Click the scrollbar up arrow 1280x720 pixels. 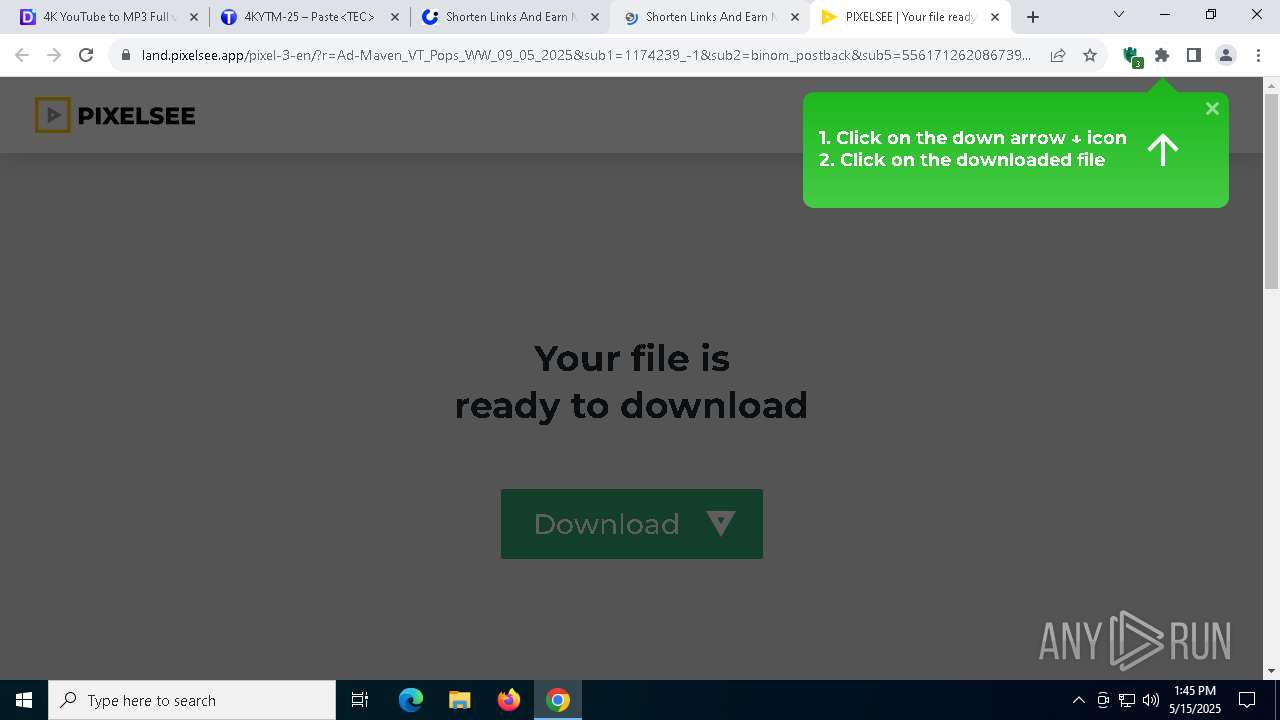click(x=1272, y=85)
